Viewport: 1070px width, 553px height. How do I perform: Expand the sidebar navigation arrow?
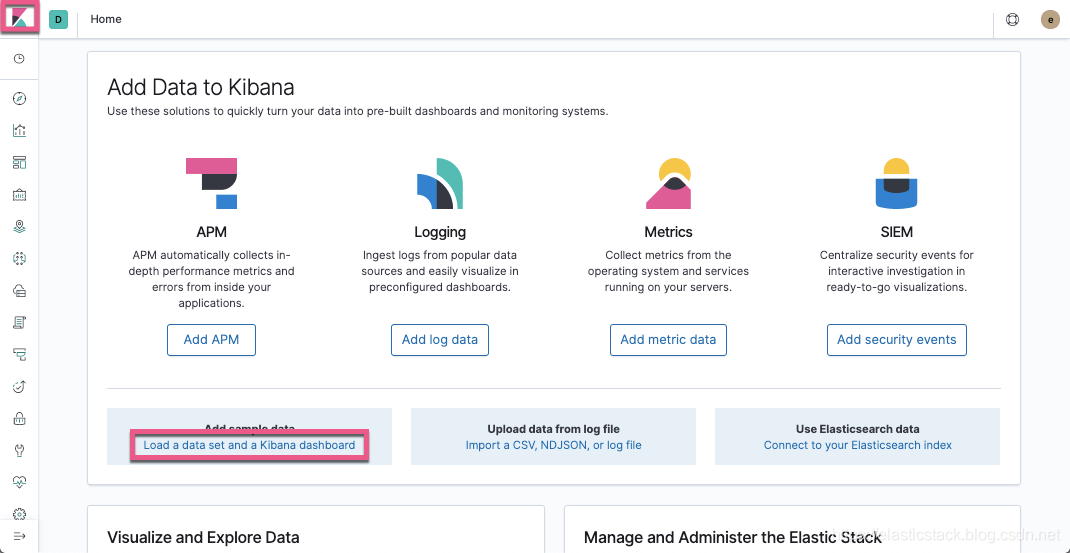19,537
